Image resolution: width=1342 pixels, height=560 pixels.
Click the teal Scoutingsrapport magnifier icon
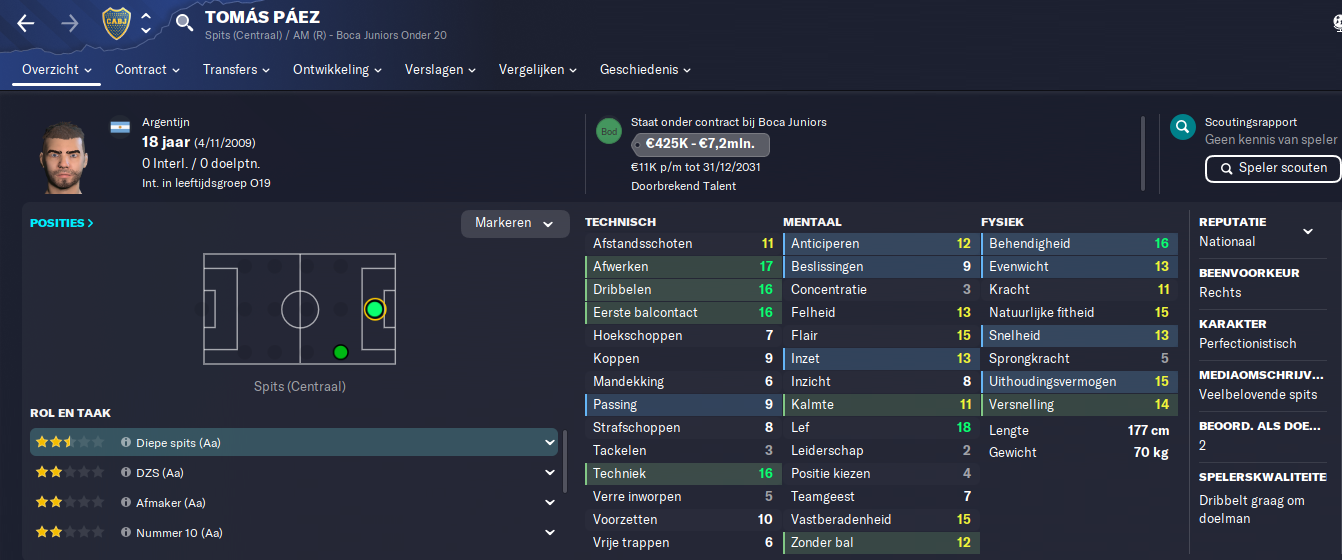click(1183, 127)
